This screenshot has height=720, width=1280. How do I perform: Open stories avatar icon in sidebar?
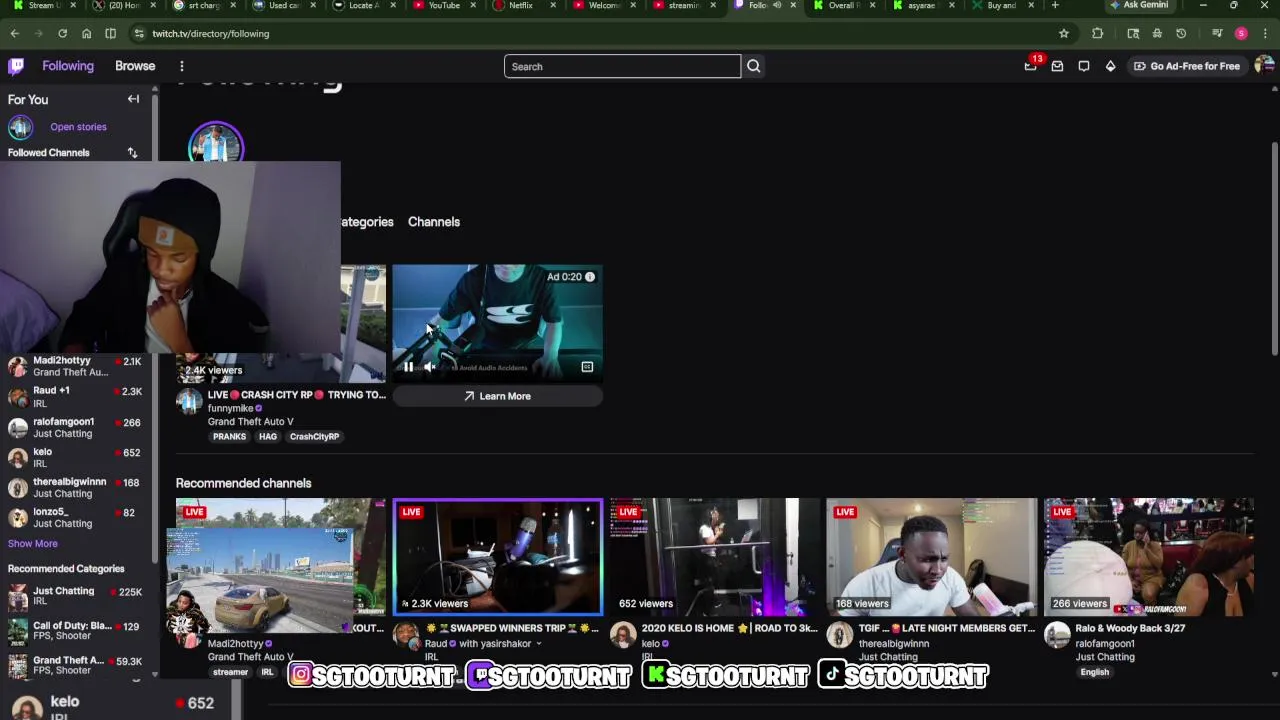point(20,127)
